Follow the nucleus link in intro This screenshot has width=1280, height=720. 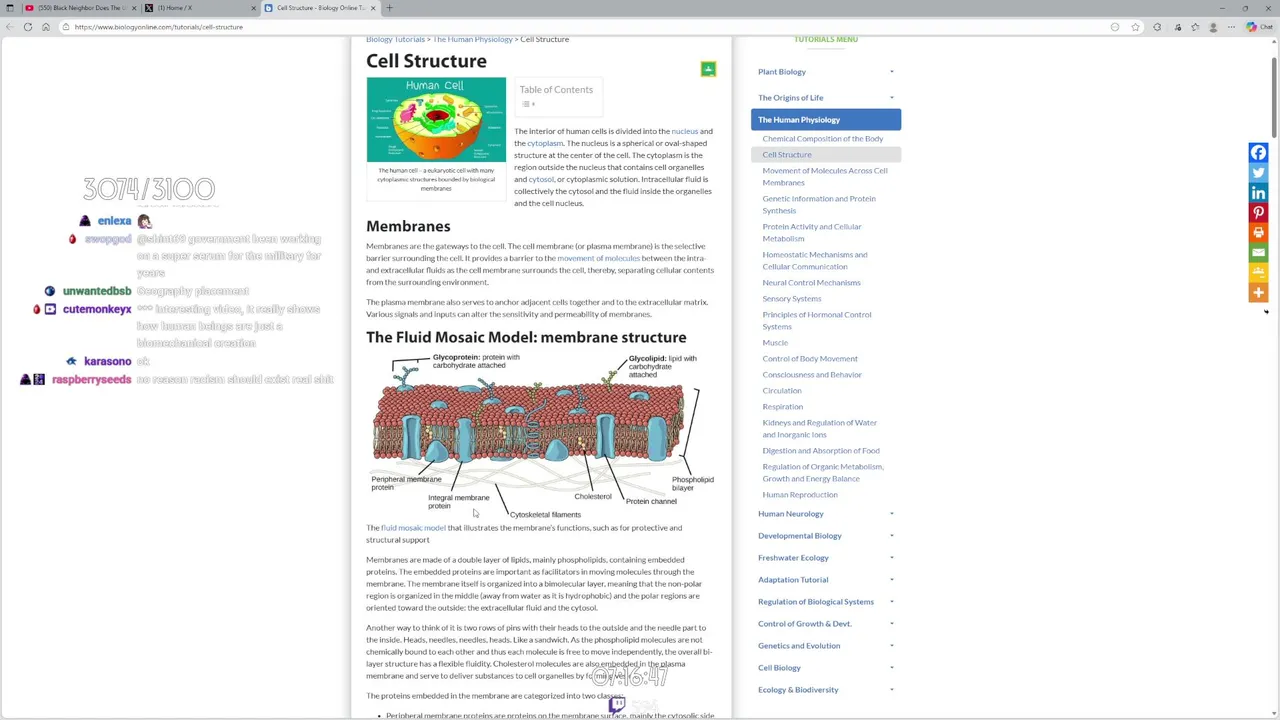684,132
